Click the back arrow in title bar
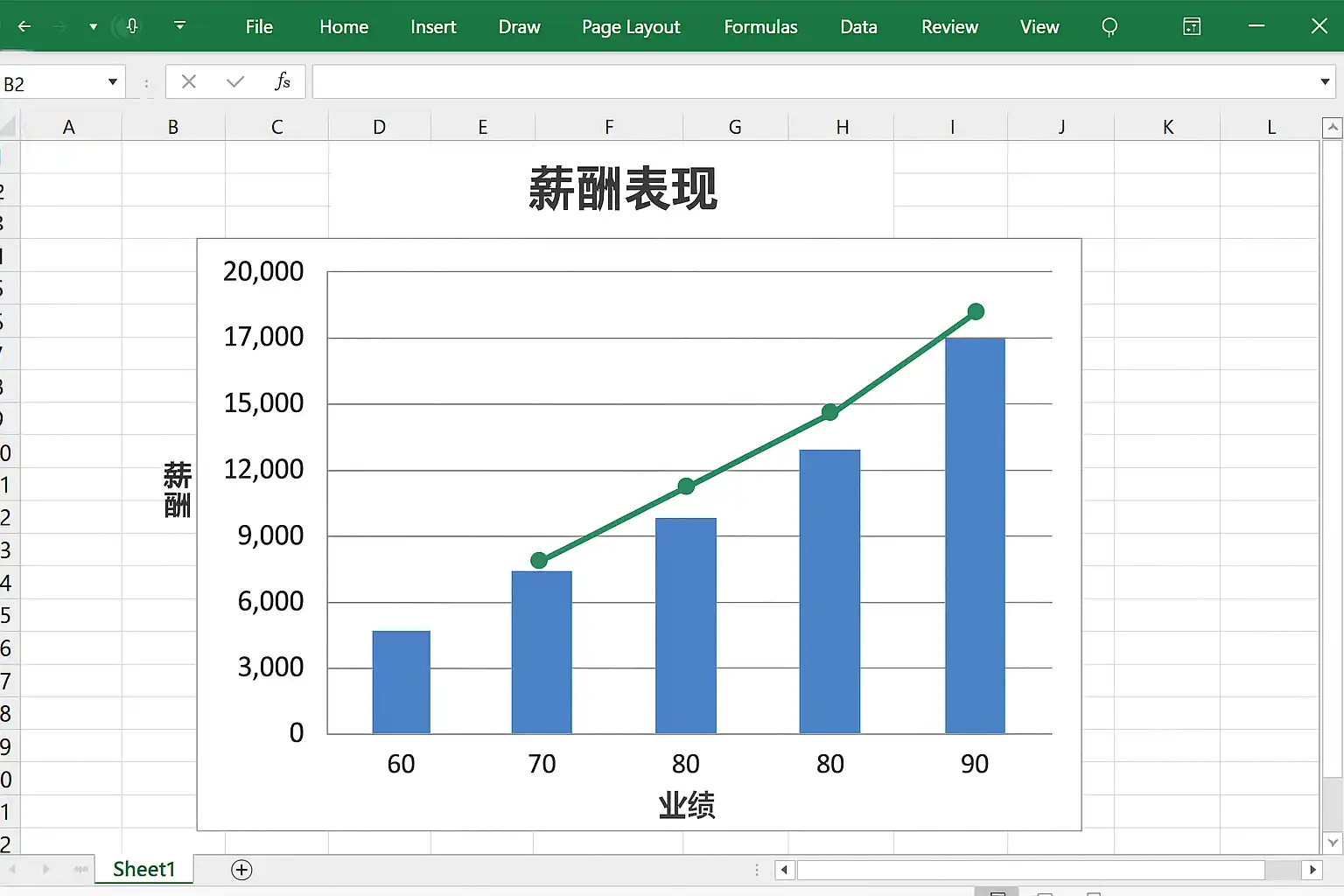Screen dimensions: 1344x896 click(x=24, y=26)
